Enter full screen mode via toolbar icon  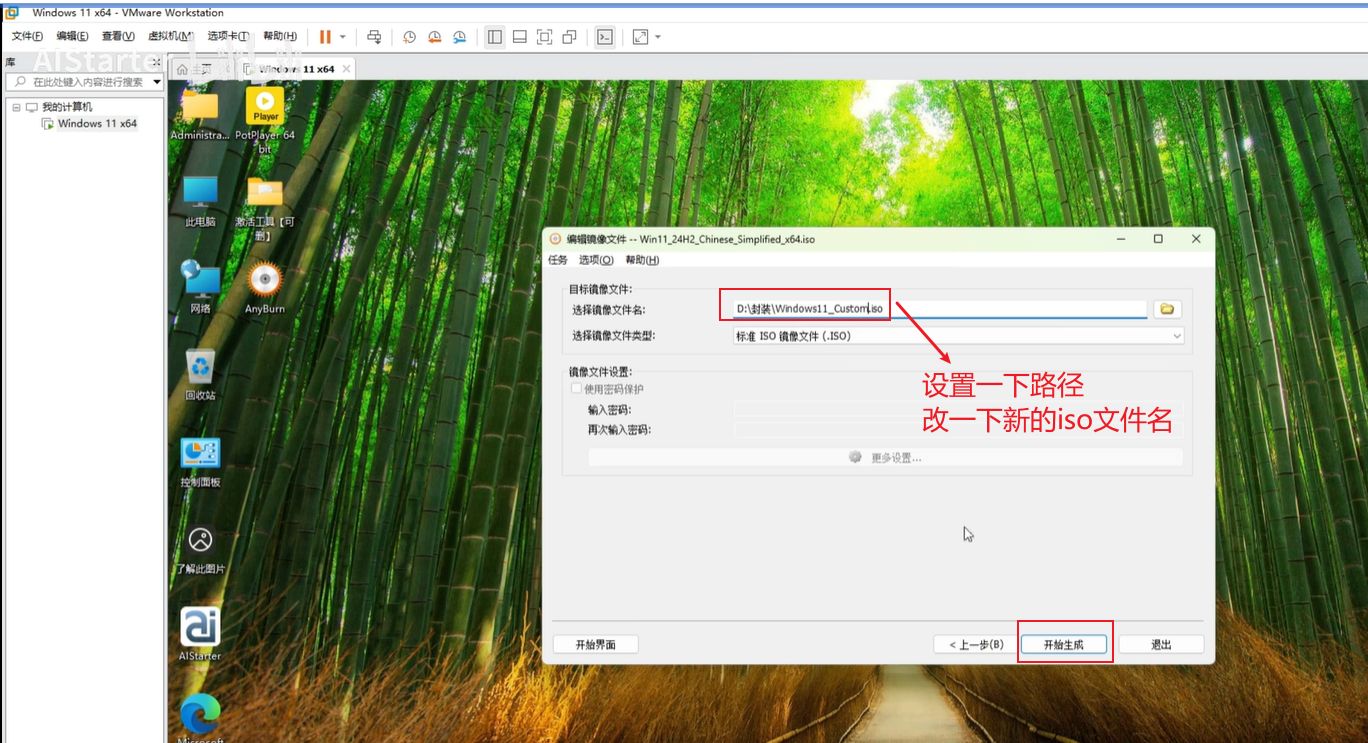tap(544, 37)
